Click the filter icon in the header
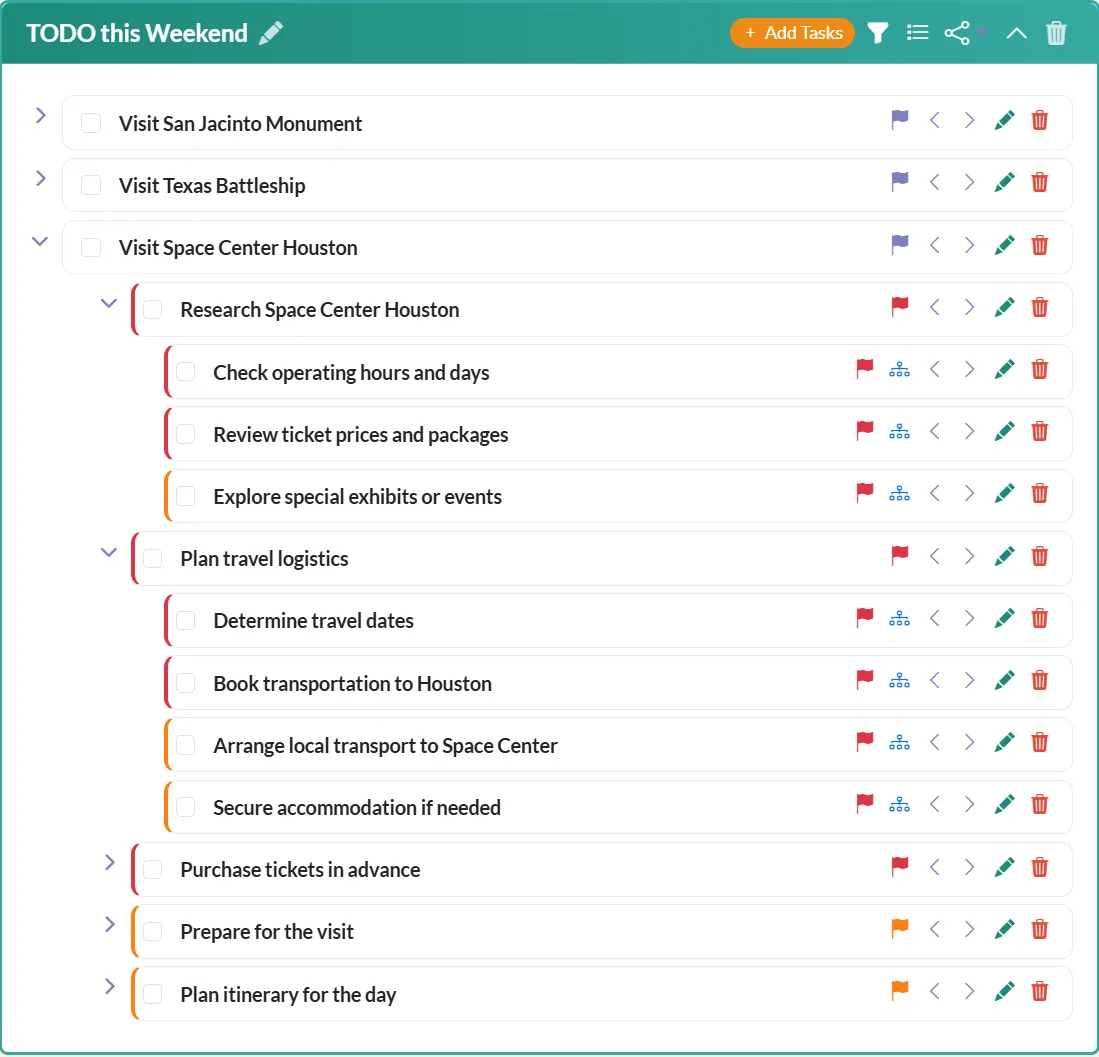The height and width of the screenshot is (1057, 1099). tap(878, 33)
